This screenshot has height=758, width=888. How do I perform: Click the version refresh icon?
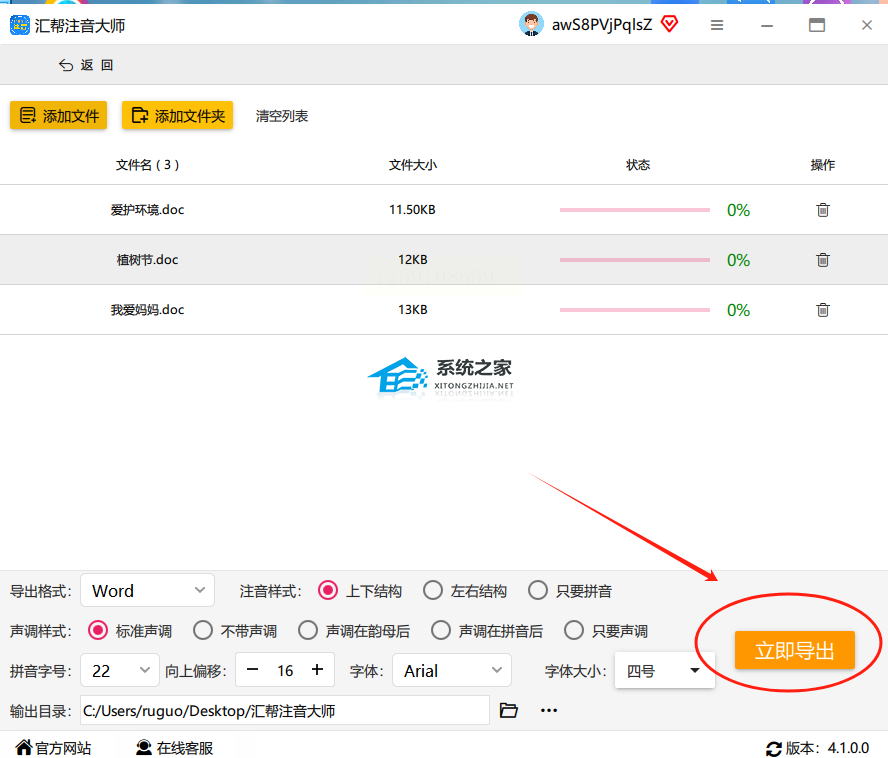click(774, 748)
